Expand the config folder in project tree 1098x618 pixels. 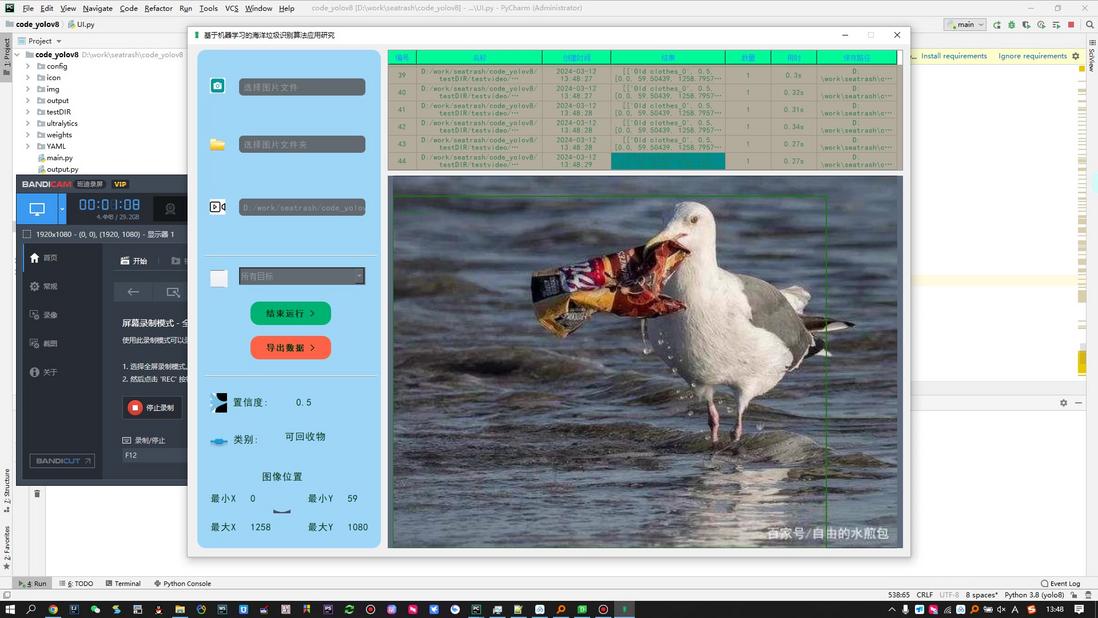click(28, 66)
